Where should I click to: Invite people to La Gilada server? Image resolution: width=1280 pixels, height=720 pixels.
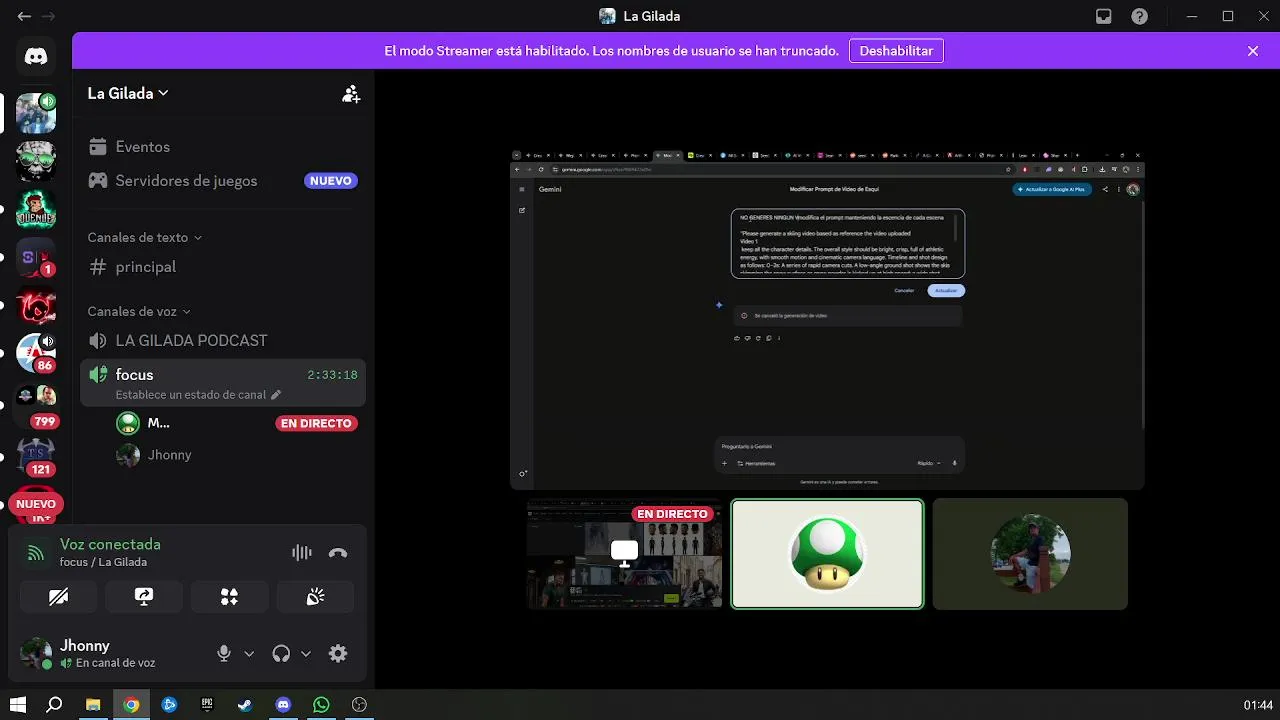click(351, 94)
